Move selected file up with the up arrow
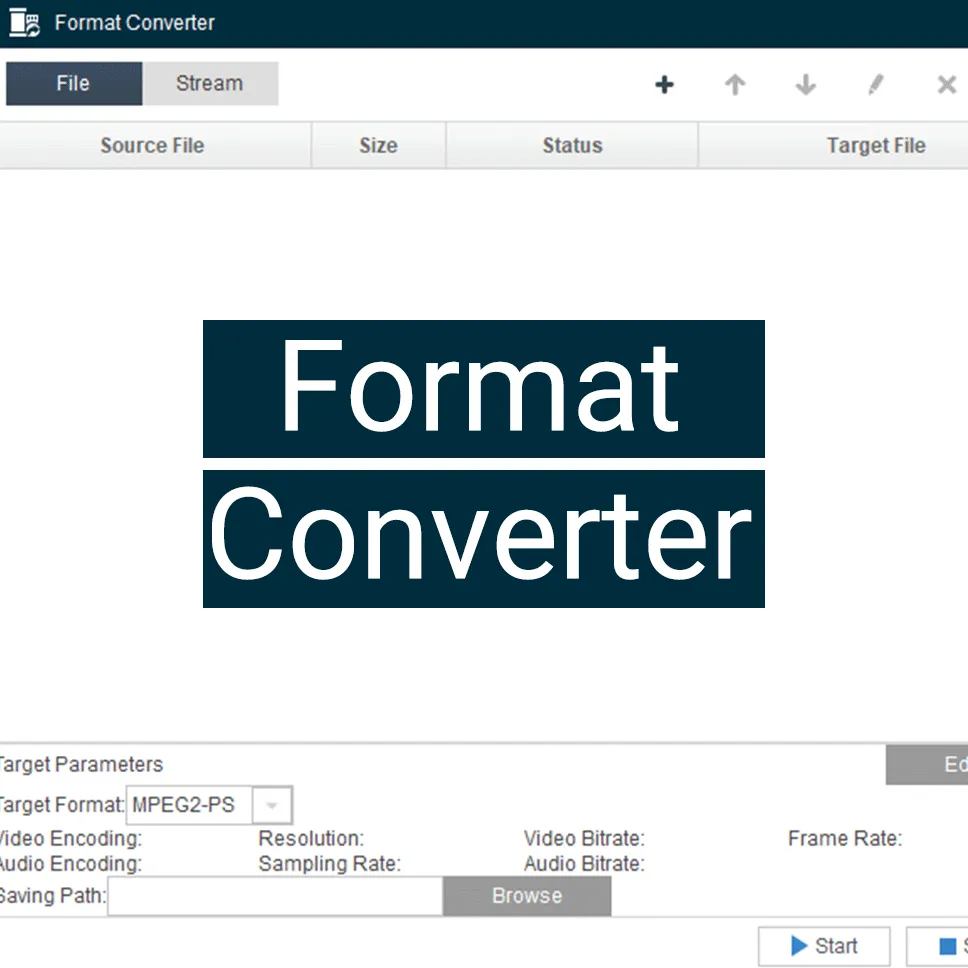Viewport: 968px width, 968px height. point(735,85)
